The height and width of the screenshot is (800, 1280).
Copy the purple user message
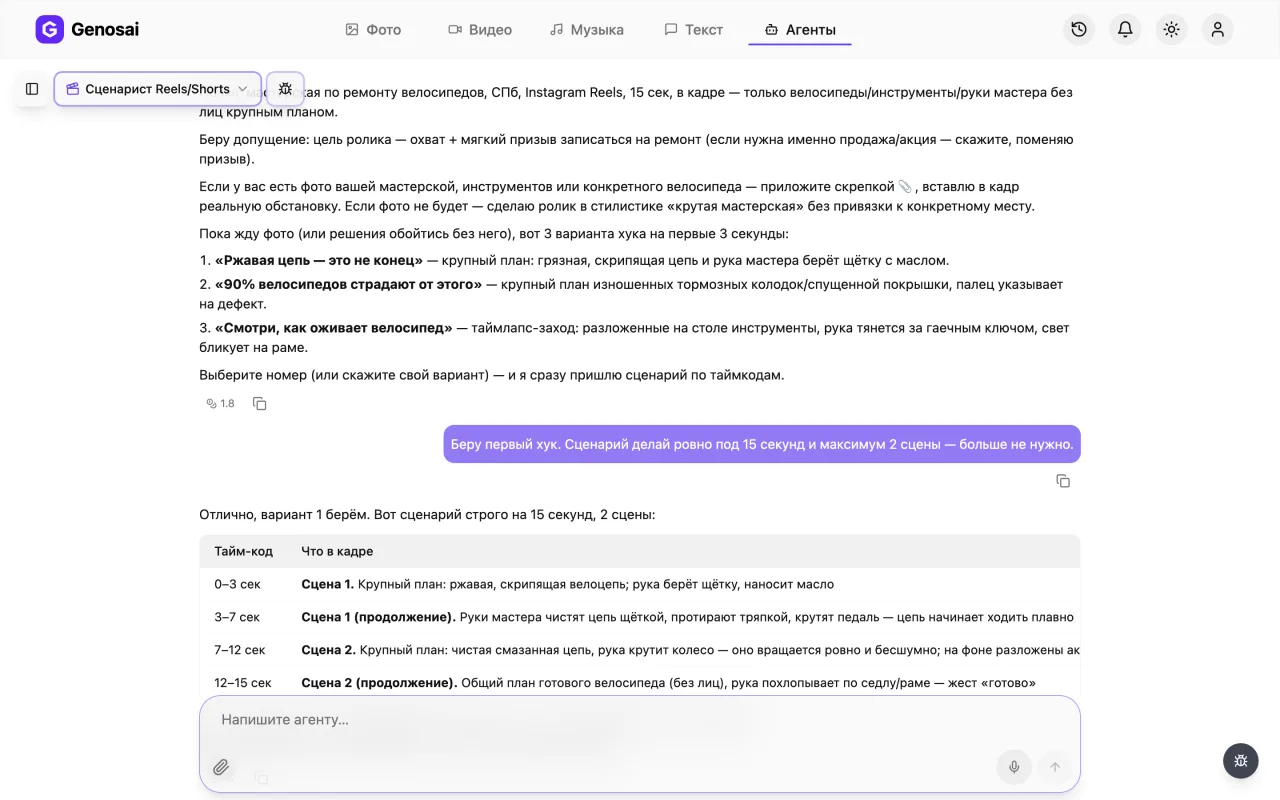tap(1063, 481)
